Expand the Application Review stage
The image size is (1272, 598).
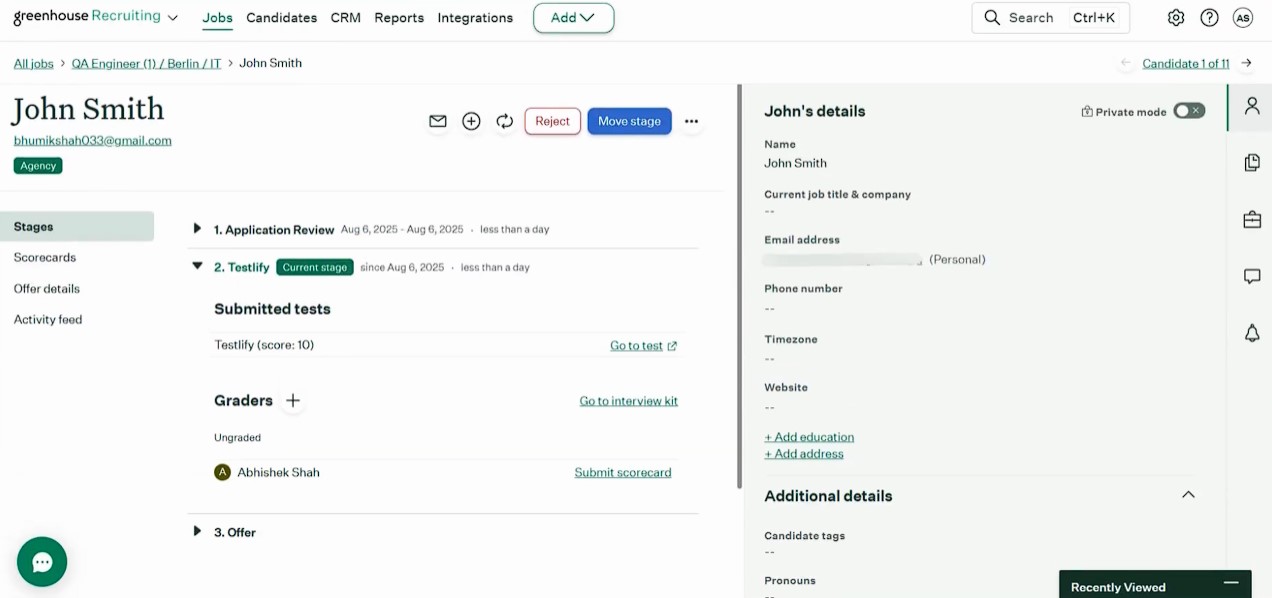point(197,229)
